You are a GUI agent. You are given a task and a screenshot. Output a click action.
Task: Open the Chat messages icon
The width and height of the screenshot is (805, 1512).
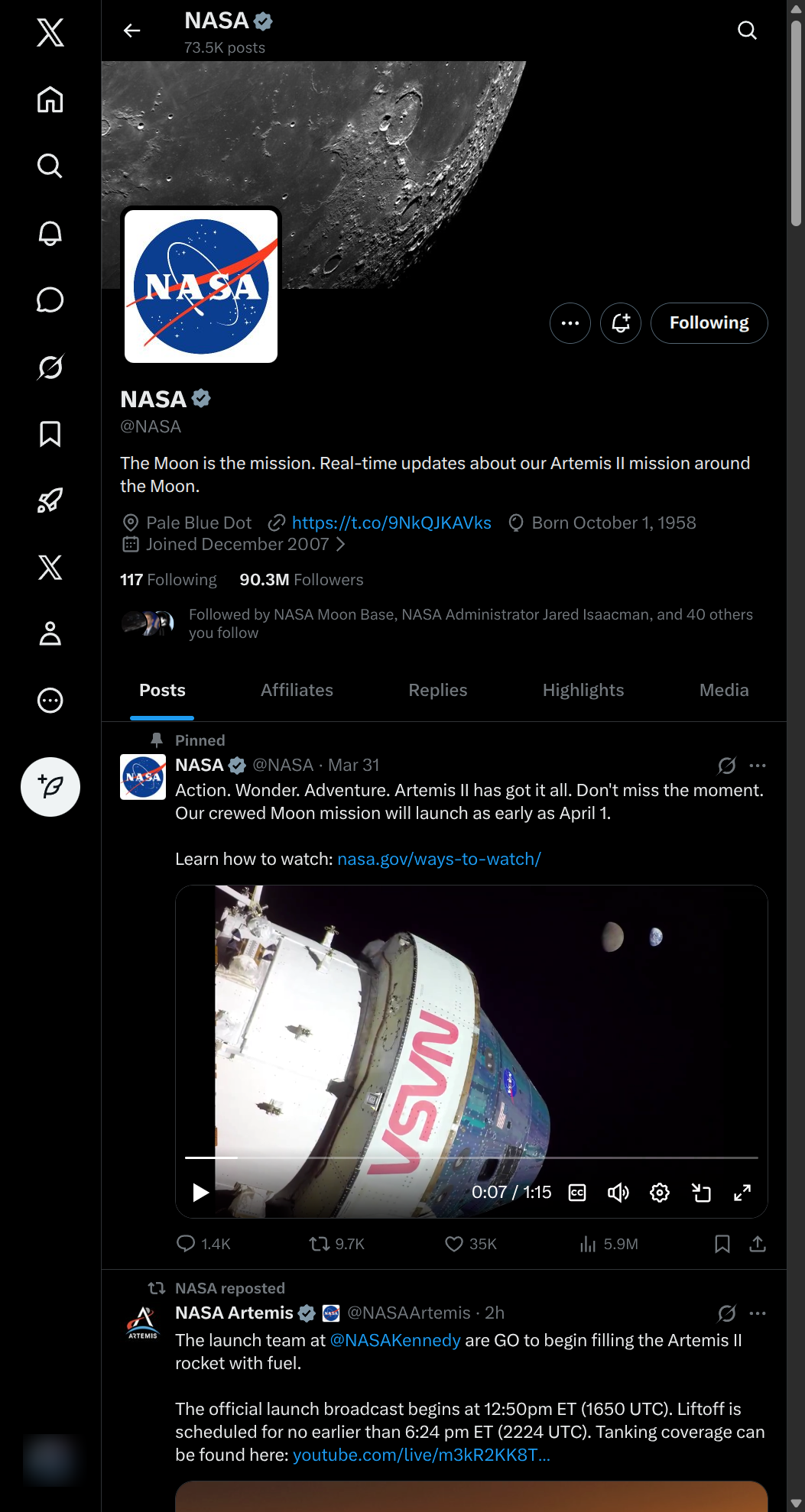[50, 299]
